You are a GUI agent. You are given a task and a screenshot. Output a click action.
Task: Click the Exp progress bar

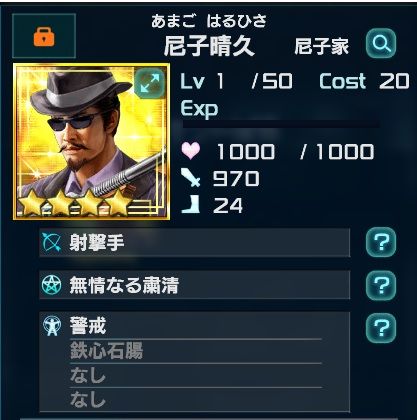pos(281,125)
